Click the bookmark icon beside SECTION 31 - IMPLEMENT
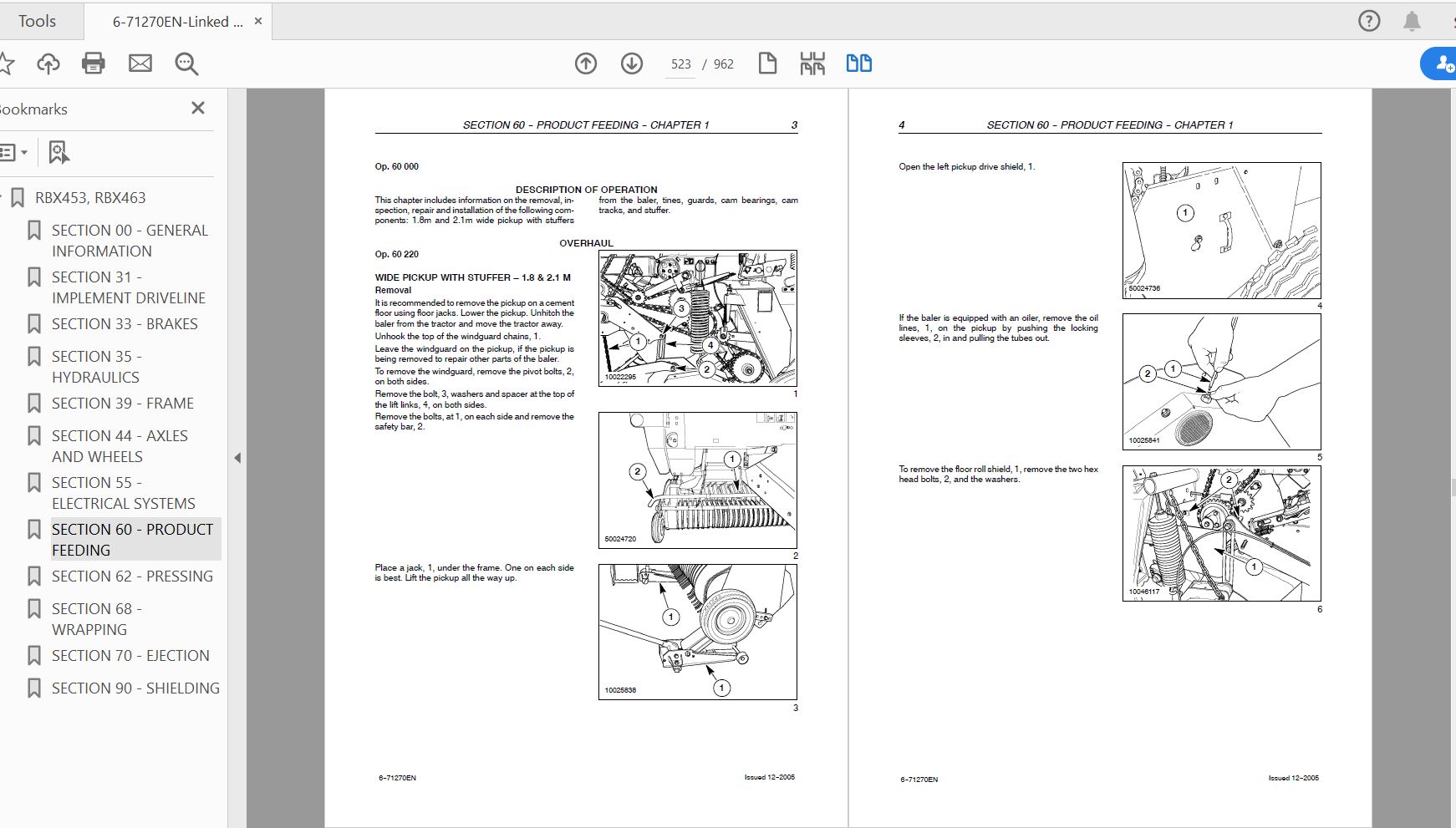1456x828 pixels. coord(34,277)
